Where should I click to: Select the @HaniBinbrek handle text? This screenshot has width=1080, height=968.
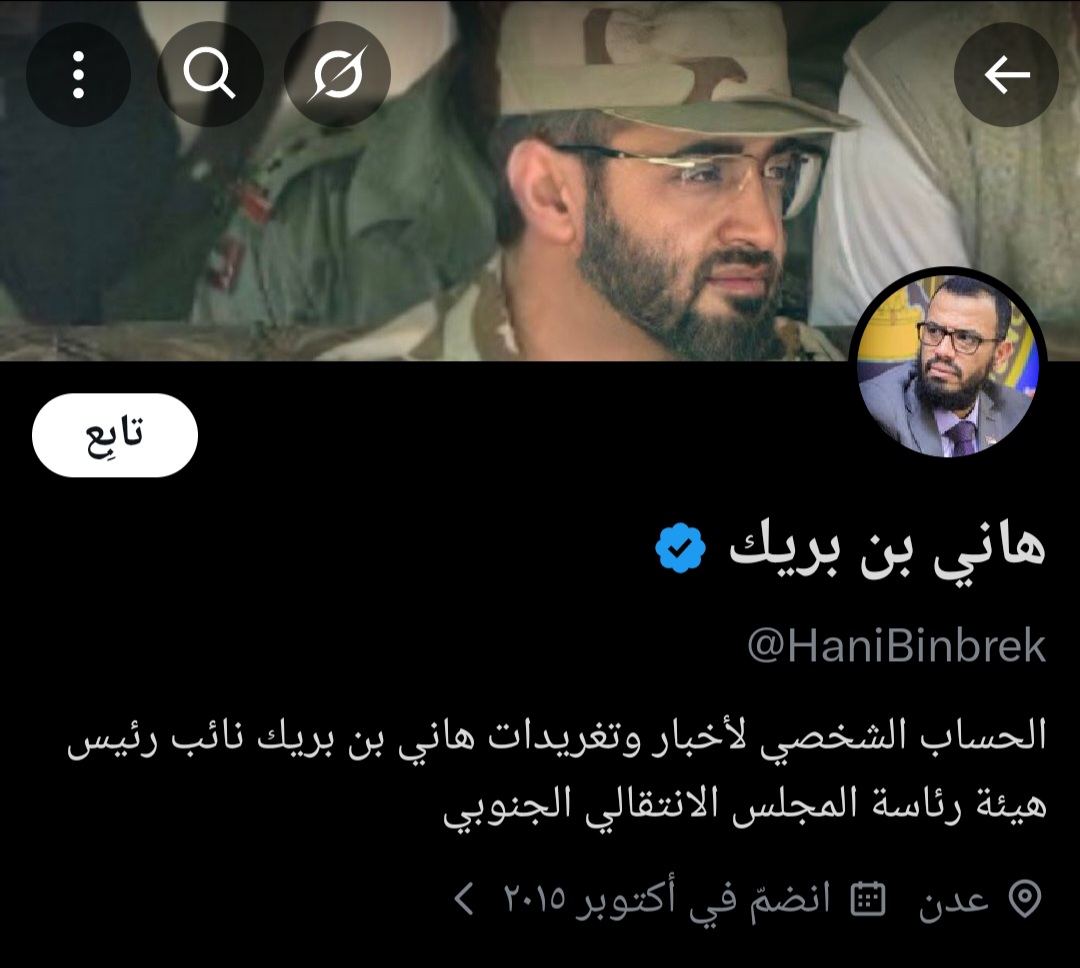[897, 646]
